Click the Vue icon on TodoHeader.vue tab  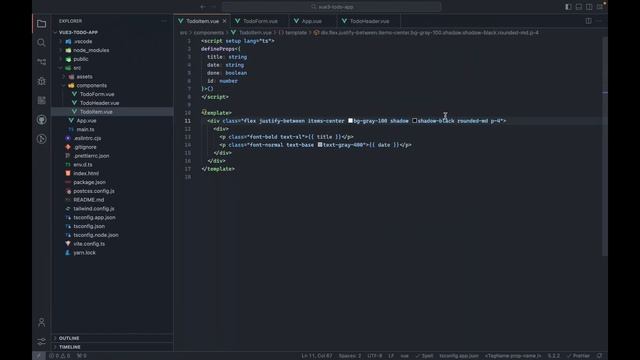pyautogui.click(x=344, y=21)
